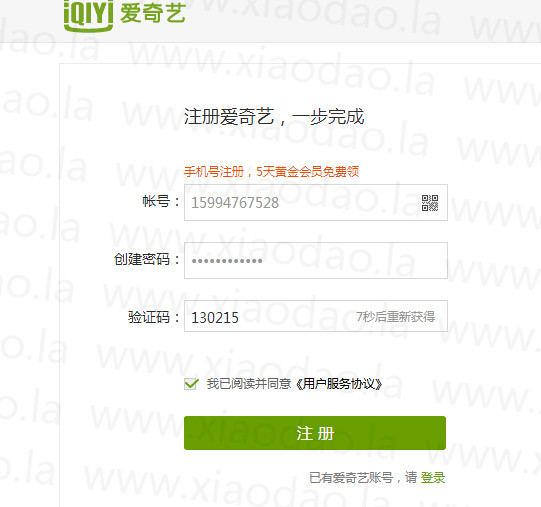Screen dimensions: 541x507
Task: Click the orange 手机号注册 promo text
Action: (x=214, y=172)
